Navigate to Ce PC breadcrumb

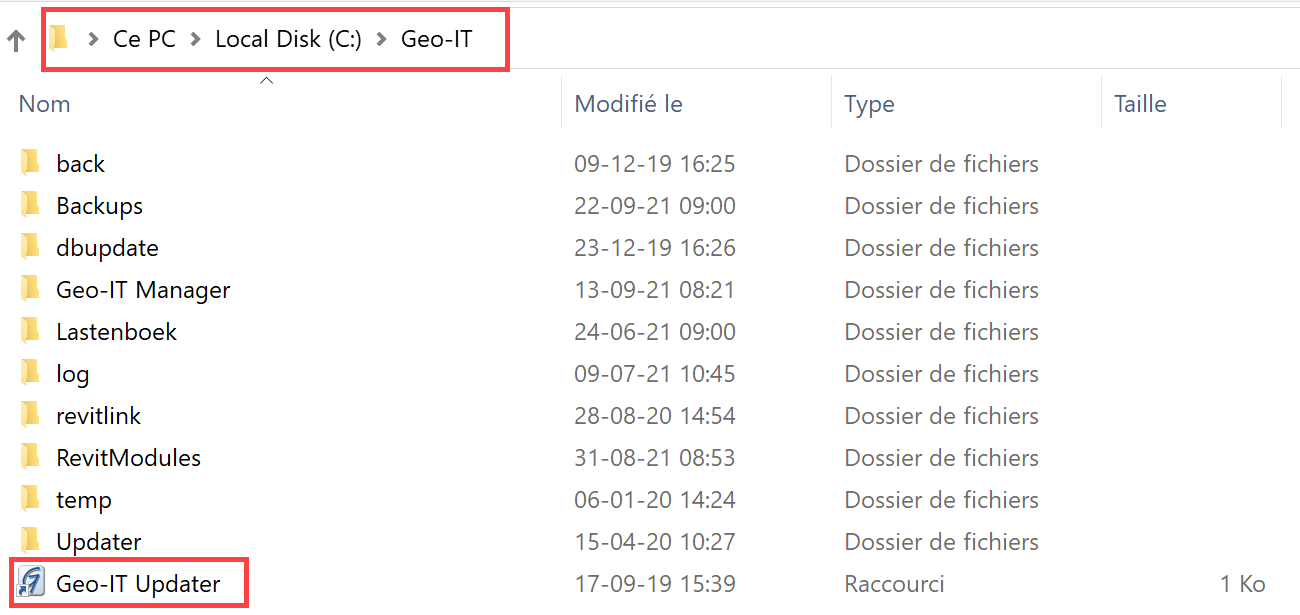145,40
